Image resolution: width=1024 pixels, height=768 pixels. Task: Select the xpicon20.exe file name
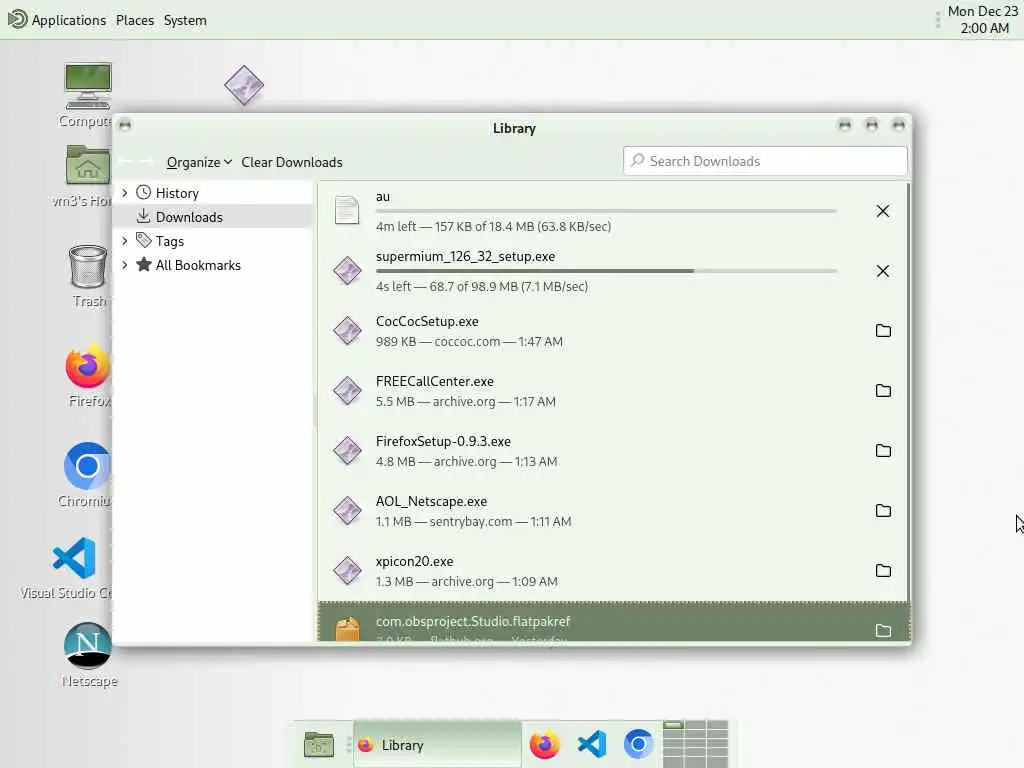coord(414,562)
